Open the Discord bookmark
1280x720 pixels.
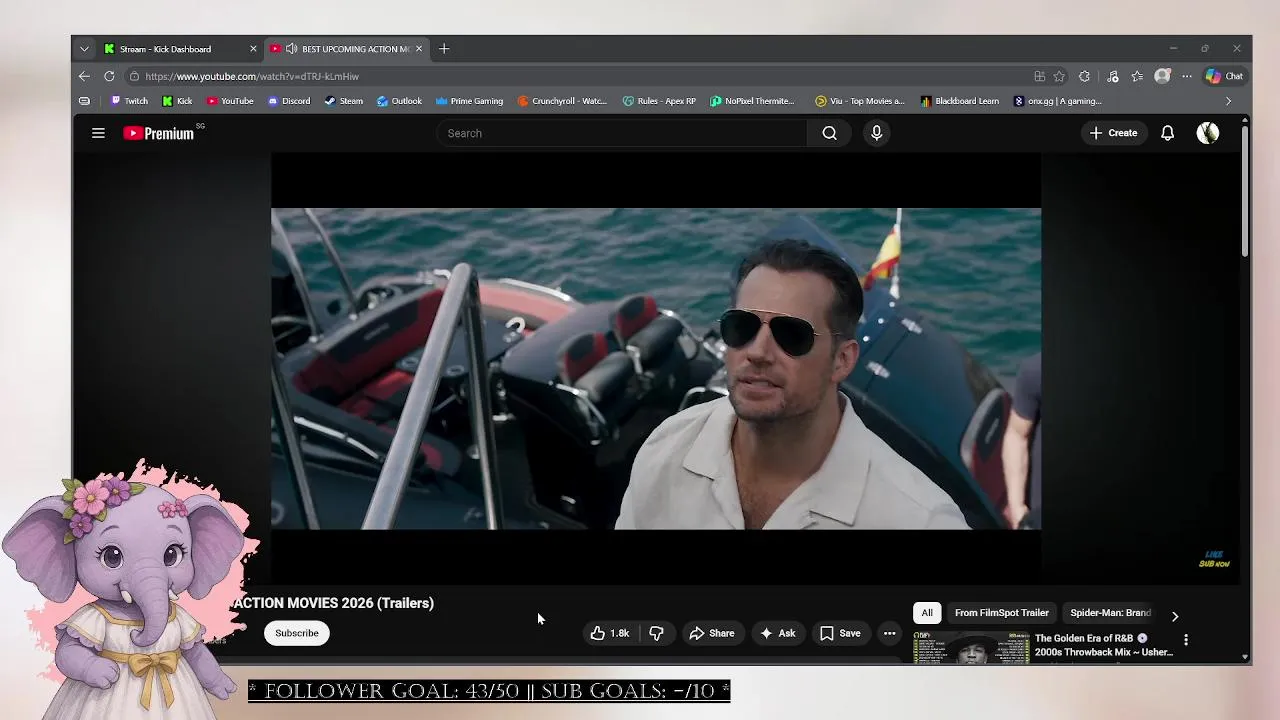click(x=289, y=101)
